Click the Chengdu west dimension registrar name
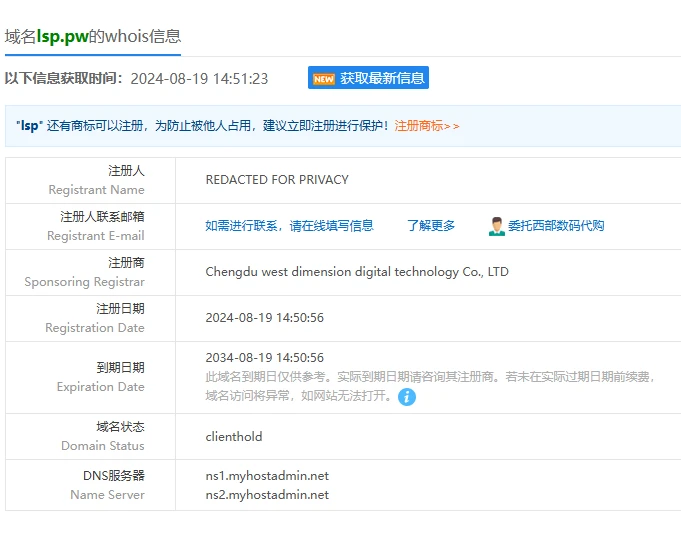681x533 pixels. click(x=357, y=272)
